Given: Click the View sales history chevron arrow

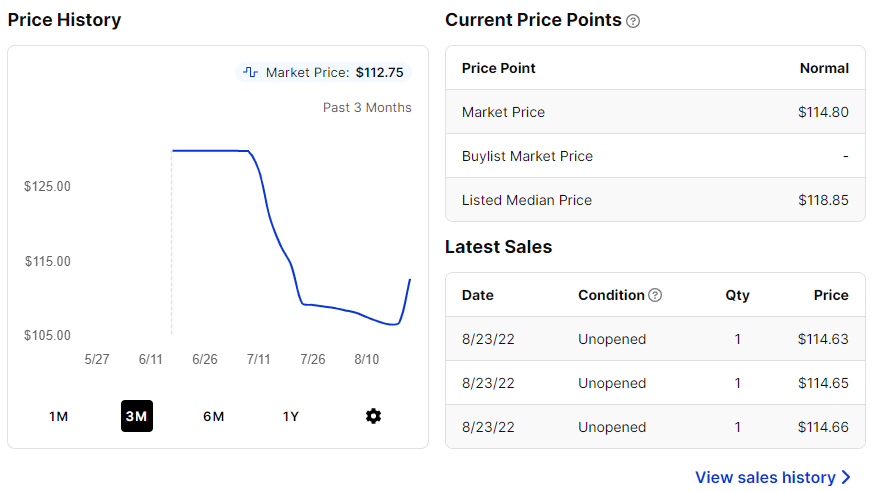Looking at the screenshot, I should coord(847,477).
